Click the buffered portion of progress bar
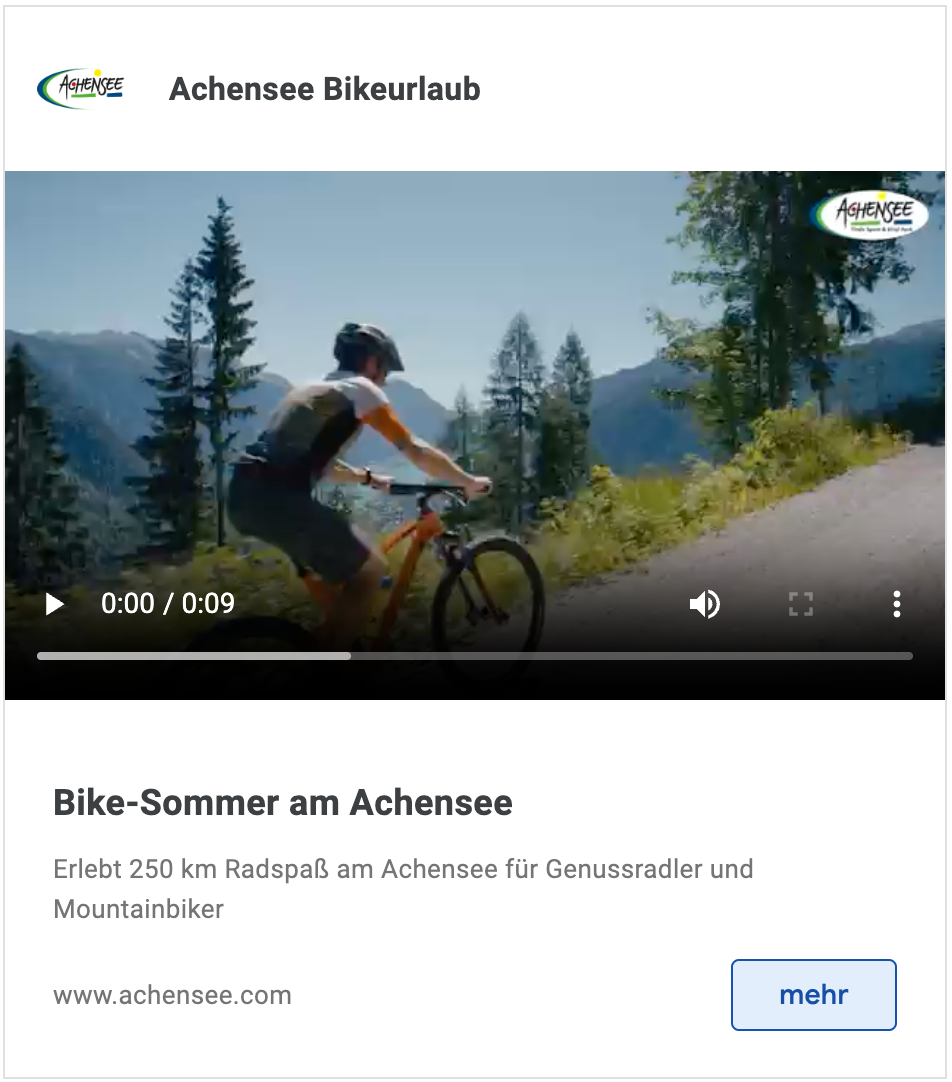The width and height of the screenshot is (952, 1082). pyautogui.click(x=194, y=656)
